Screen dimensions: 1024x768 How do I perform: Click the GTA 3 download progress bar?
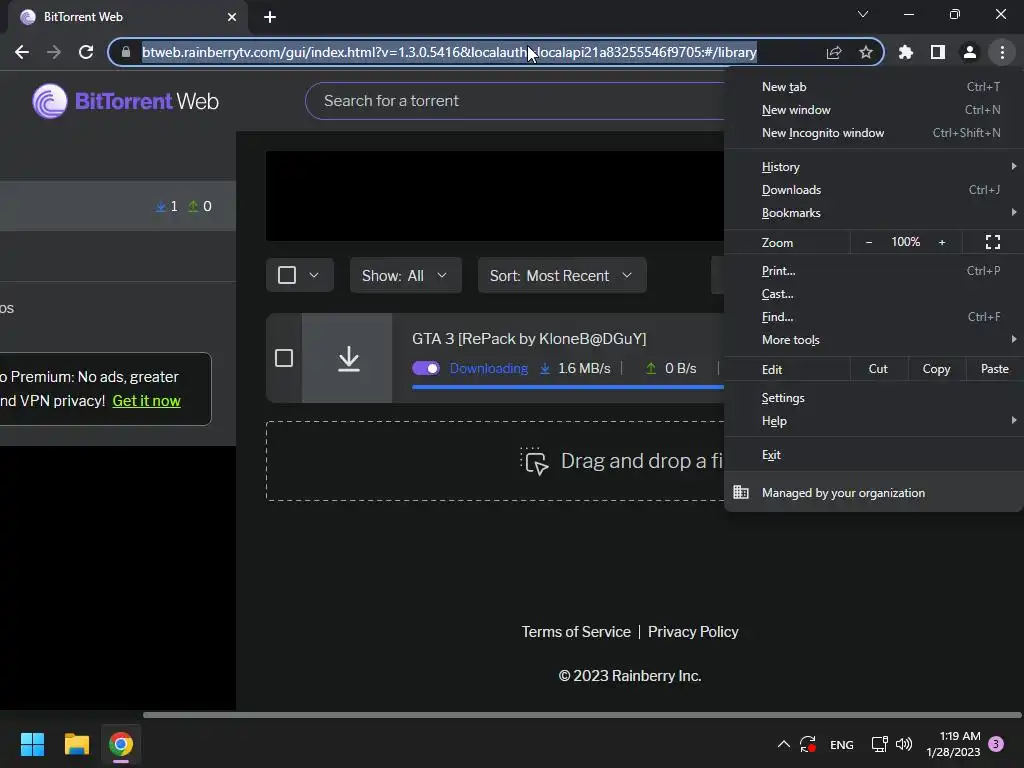pyautogui.click(x=568, y=387)
